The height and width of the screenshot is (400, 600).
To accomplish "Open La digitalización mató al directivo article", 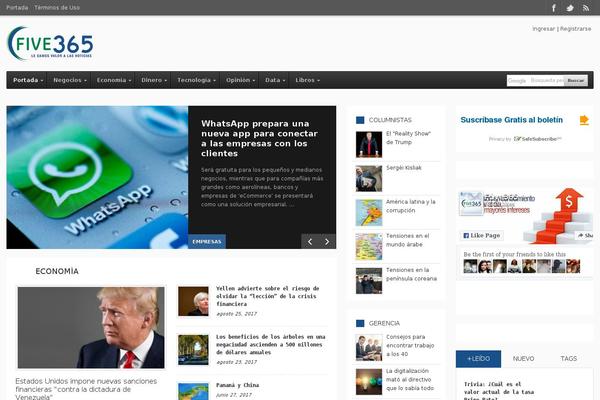I will point(410,379).
